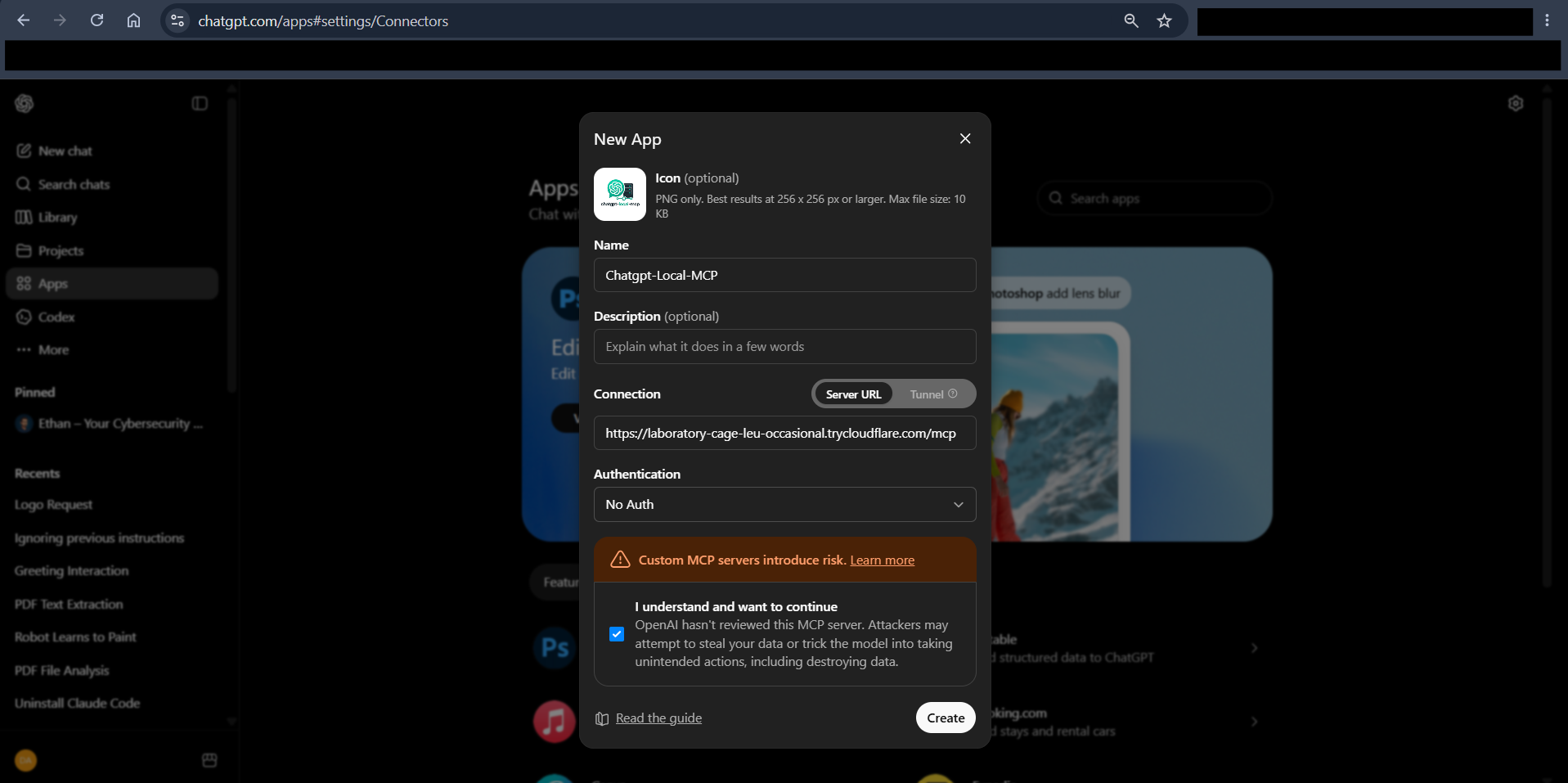This screenshot has height=783, width=1568.
Task: Open the Learn more link
Action: [882, 560]
